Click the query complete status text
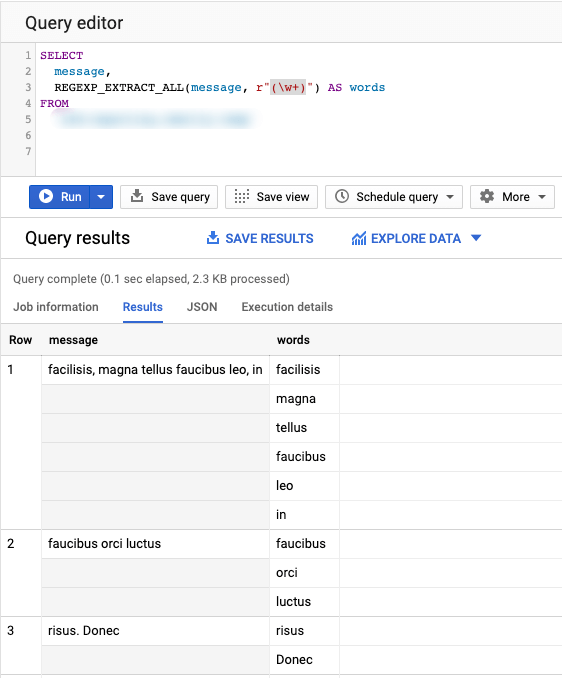This screenshot has height=678, width=562. [x=151, y=279]
